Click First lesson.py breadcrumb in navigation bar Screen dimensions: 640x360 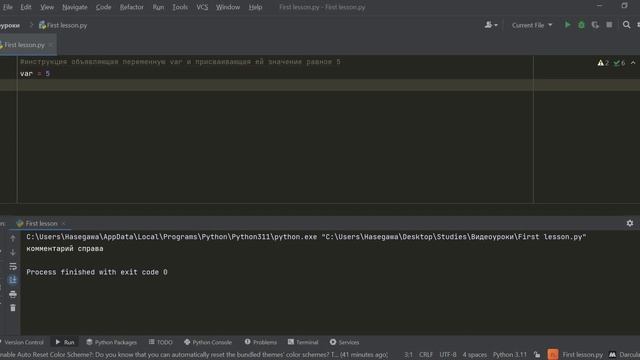pyautogui.click(x=63, y=25)
